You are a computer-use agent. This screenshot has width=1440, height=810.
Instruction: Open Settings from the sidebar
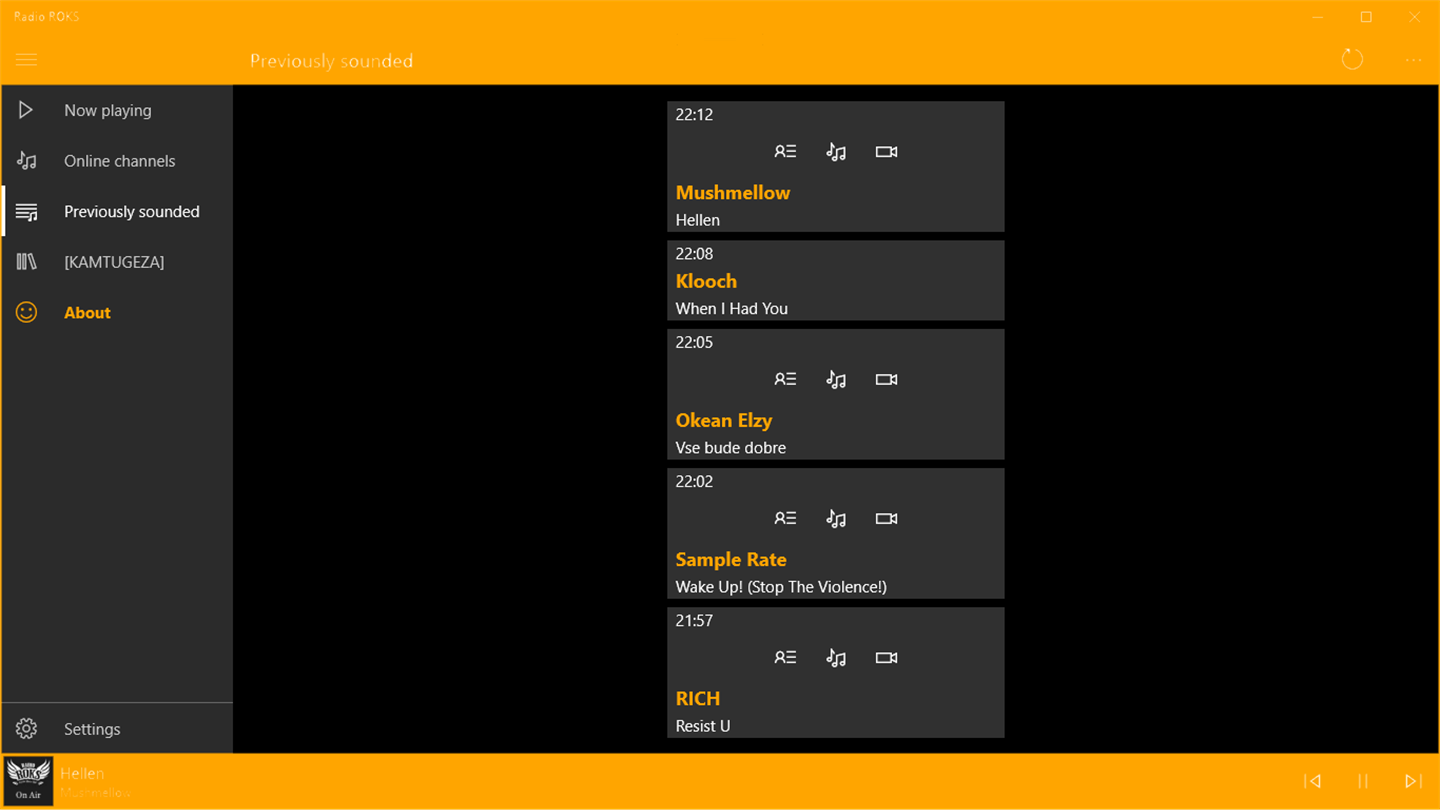coord(117,729)
